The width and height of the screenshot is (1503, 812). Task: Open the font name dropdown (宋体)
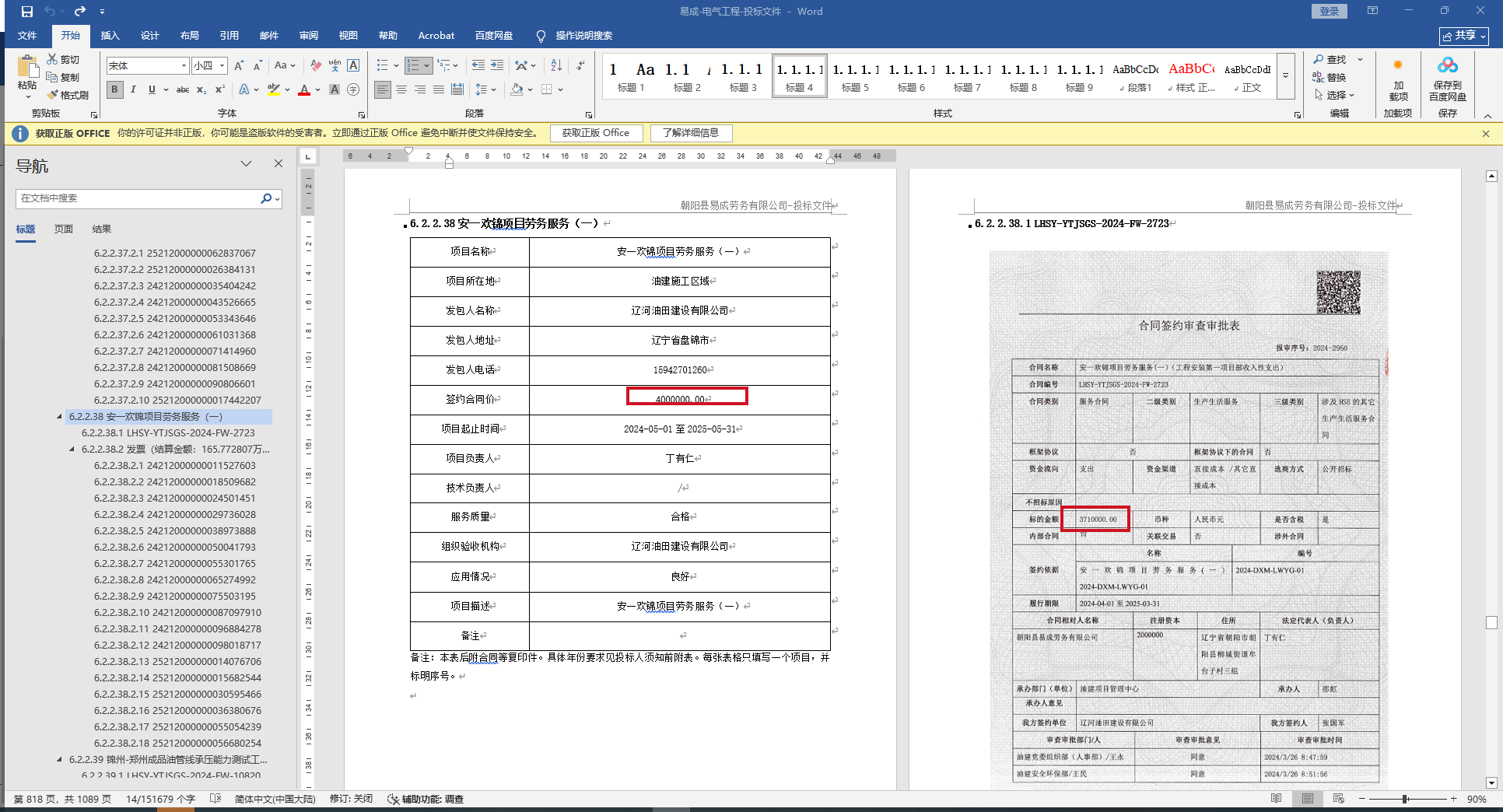pos(184,66)
